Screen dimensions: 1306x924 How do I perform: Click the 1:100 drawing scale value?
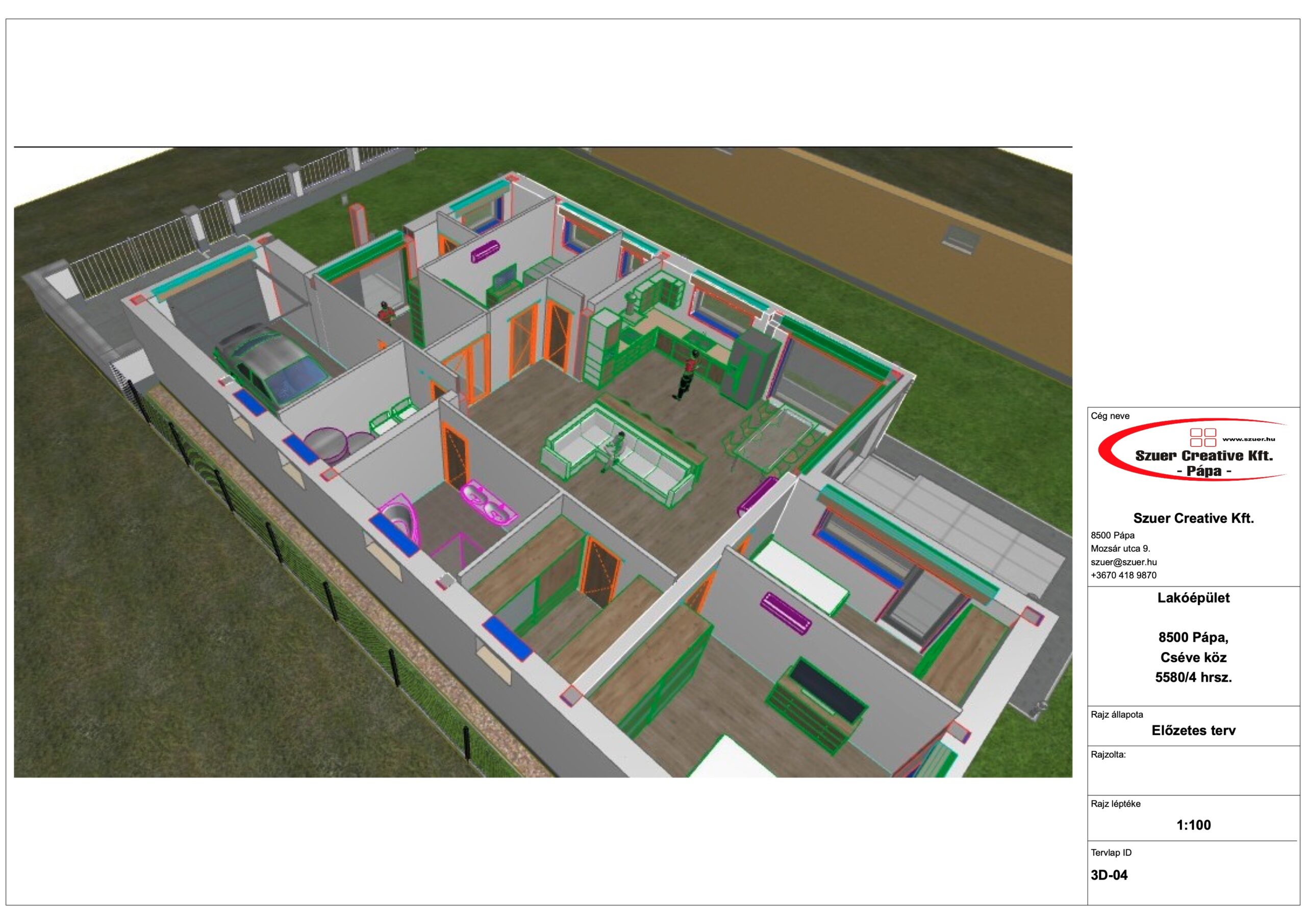tap(1193, 825)
